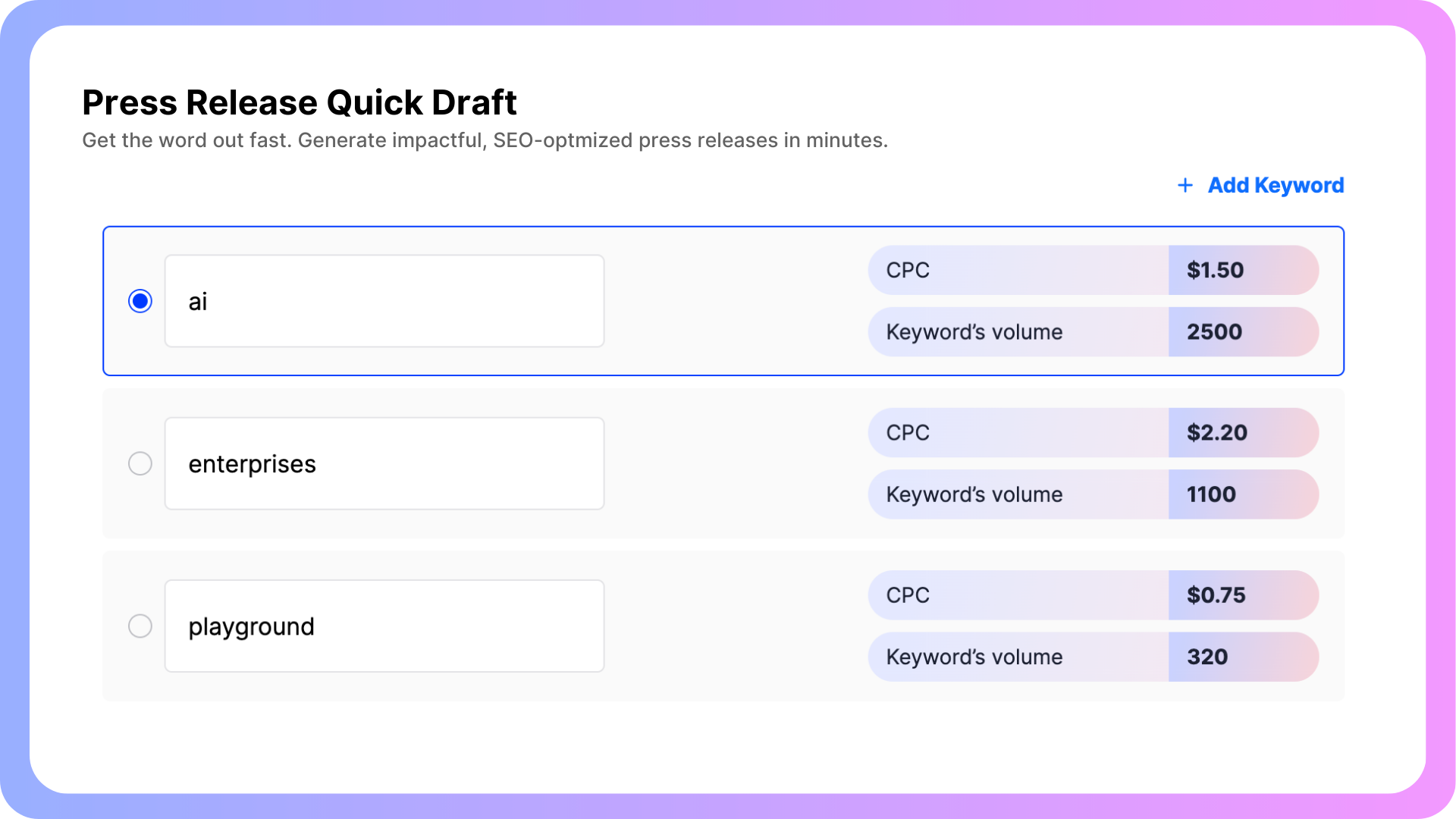Click the 'ai' keyword input field

click(384, 301)
